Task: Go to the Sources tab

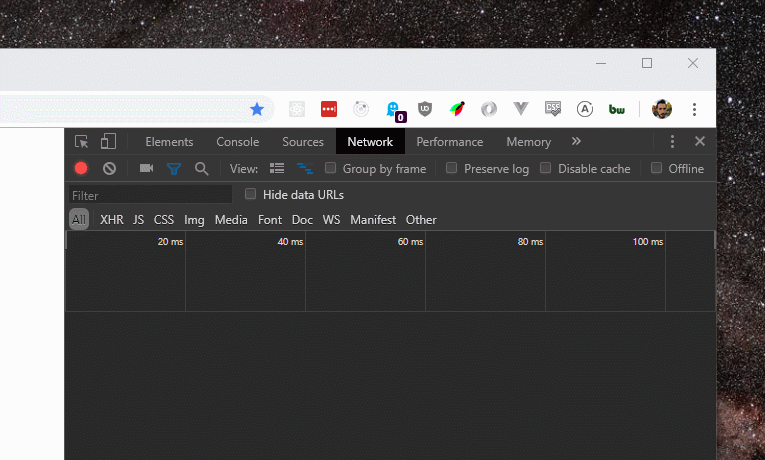Action: [303, 141]
